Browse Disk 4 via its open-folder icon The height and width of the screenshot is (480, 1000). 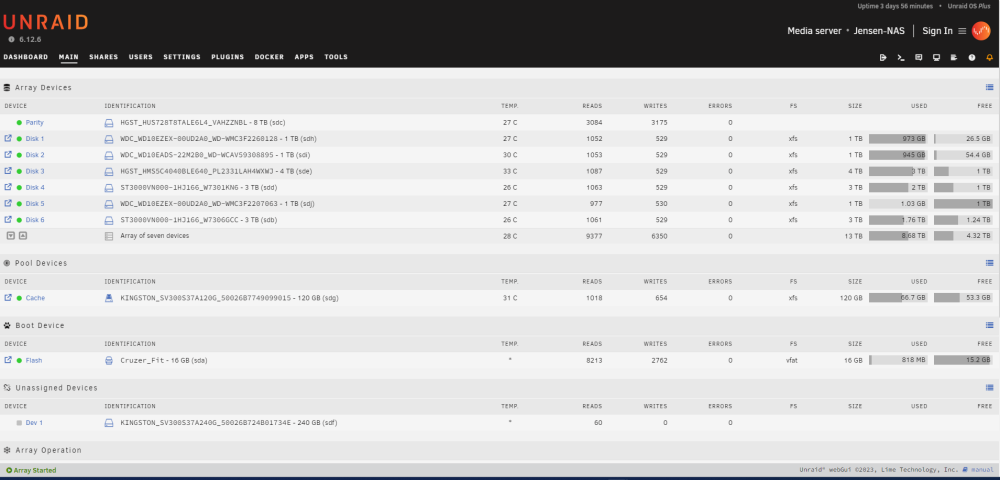(x=8, y=187)
